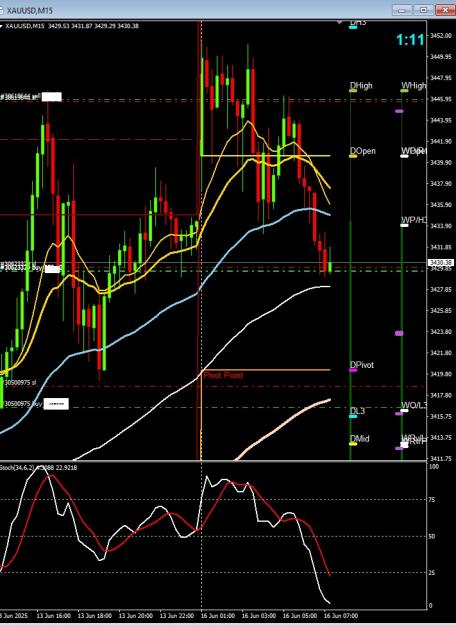Click the 3427.85 price scale value
This screenshot has height=625, width=456.
tap(441, 289)
